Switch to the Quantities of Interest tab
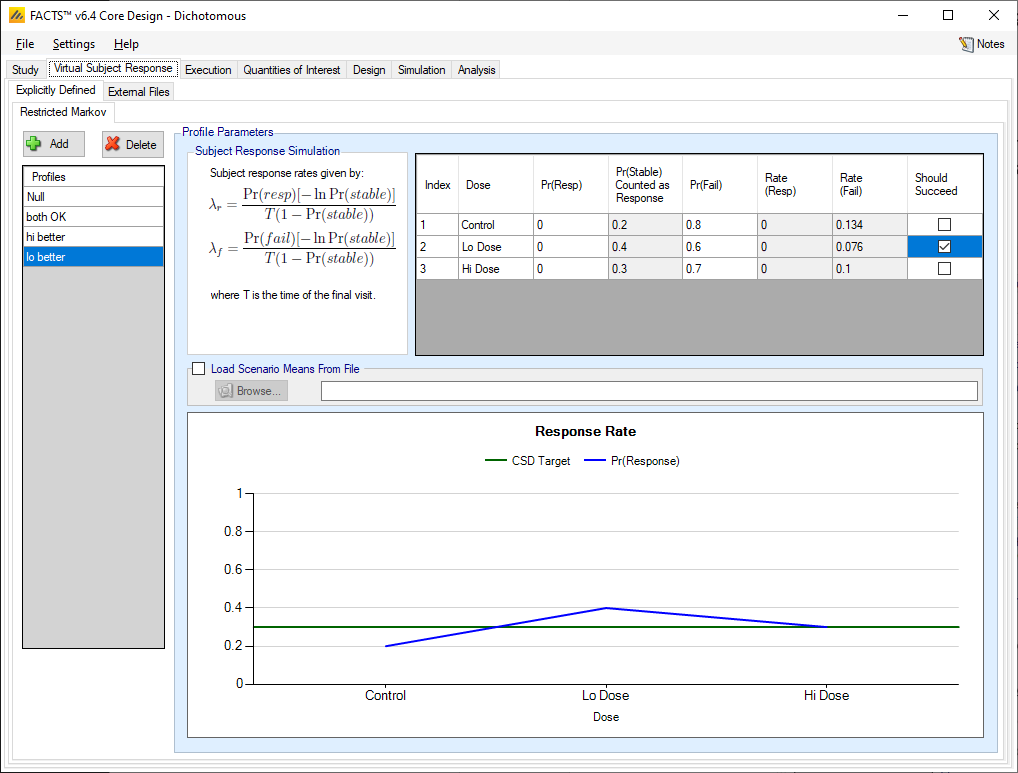The width and height of the screenshot is (1018, 773). [x=292, y=70]
